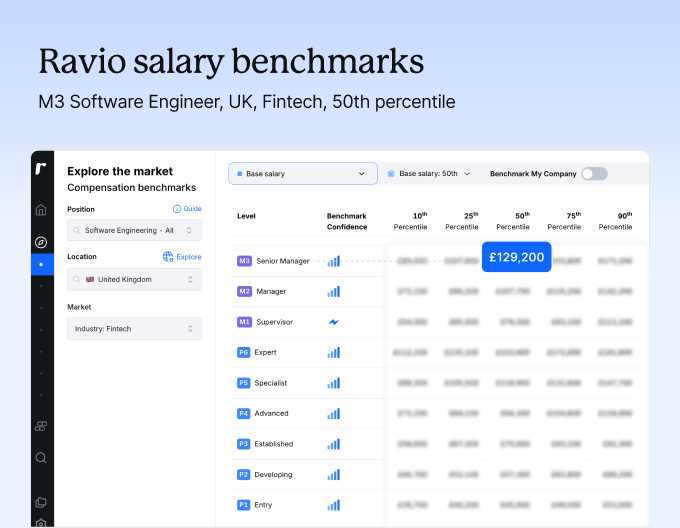The width and height of the screenshot is (680, 528).
Task: Select the Developing row label
Action: [x=273, y=475]
